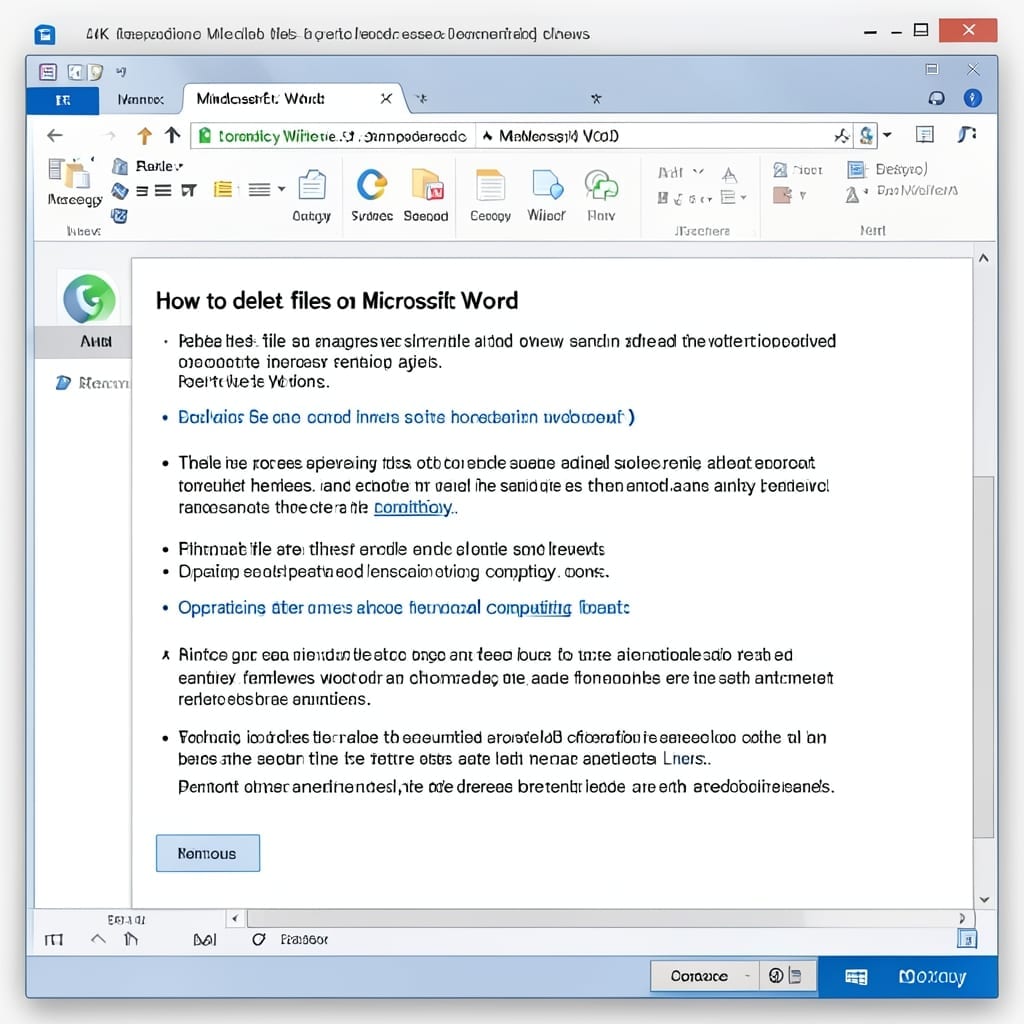This screenshot has height=1024, width=1024.
Task: Click the Naeeggy paste icon
Action: click(70, 173)
